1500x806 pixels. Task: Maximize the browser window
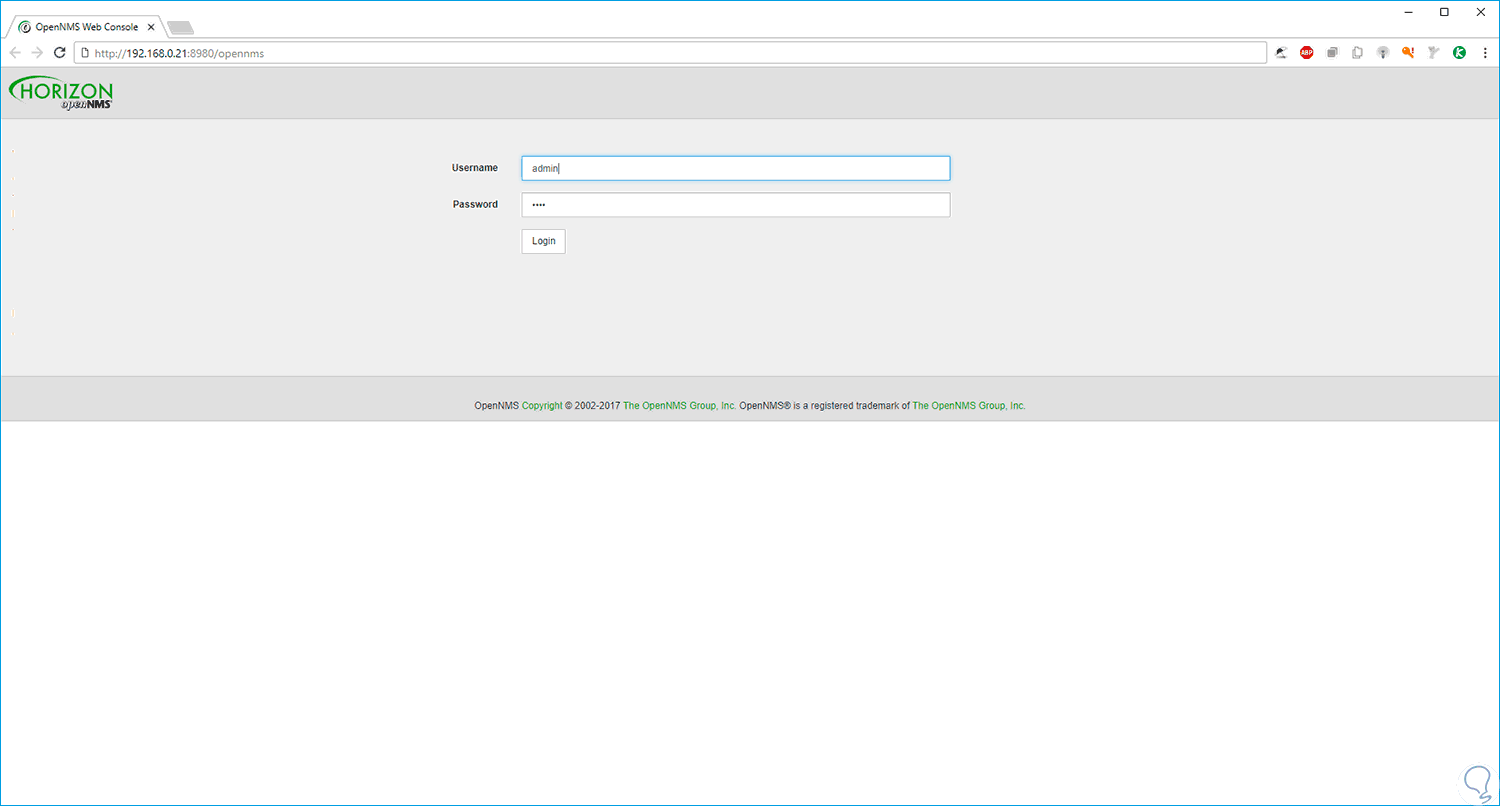click(x=1444, y=12)
